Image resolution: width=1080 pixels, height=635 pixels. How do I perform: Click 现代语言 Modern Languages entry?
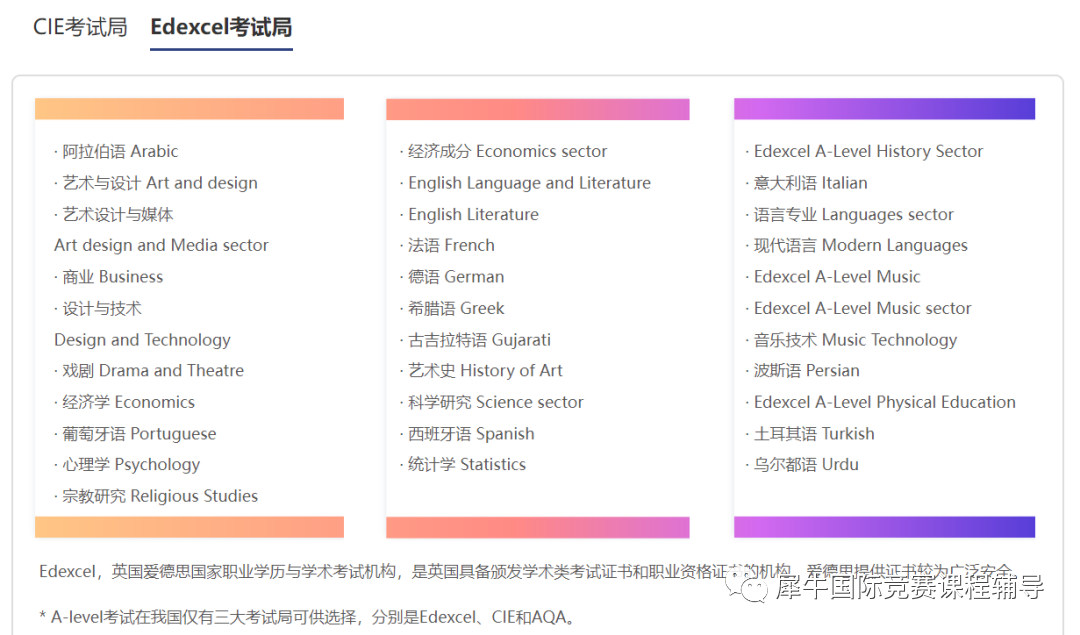(x=860, y=245)
